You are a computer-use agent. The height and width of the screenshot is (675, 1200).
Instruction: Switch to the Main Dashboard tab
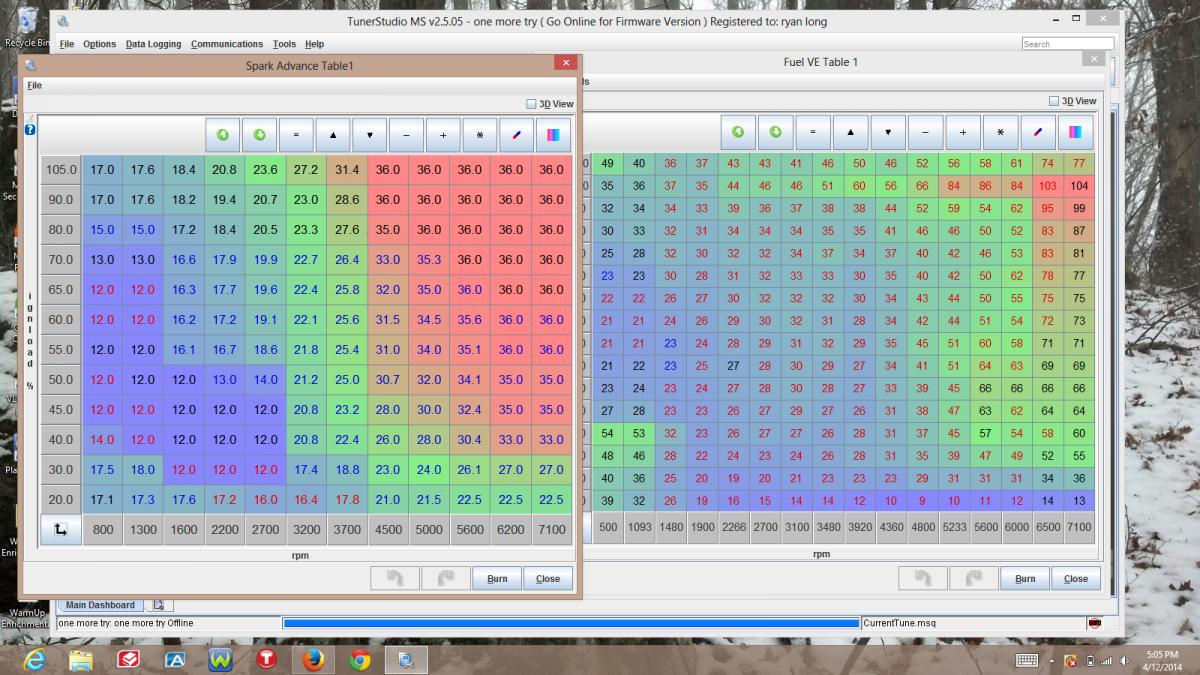[x=100, y=605]
